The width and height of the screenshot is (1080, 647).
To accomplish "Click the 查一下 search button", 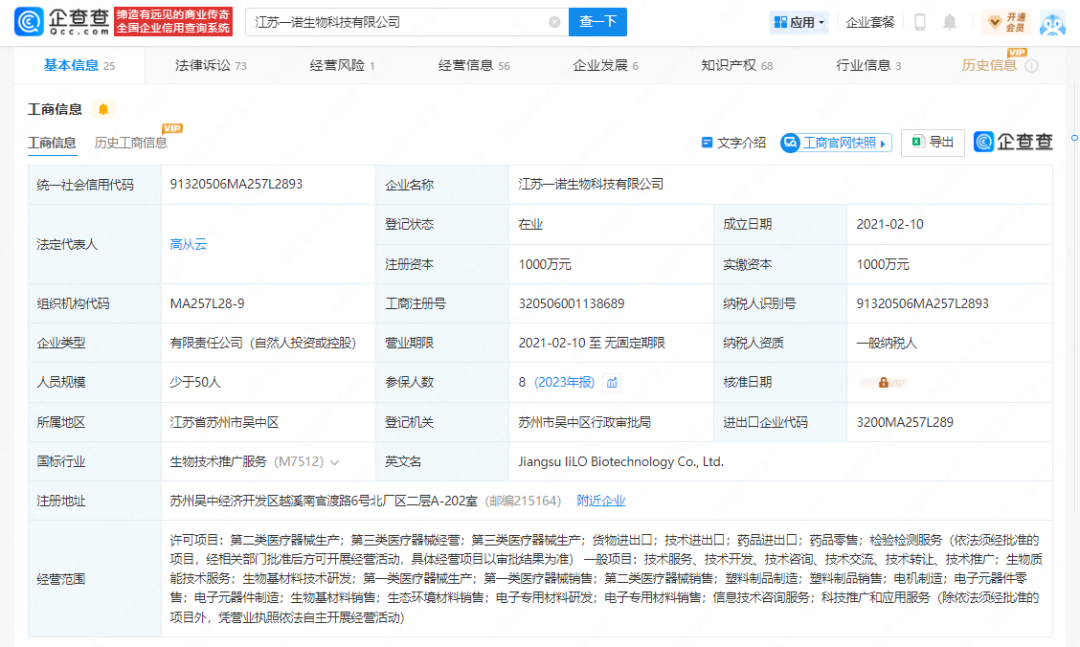I will pyautogui.click(x=598, y=22).
